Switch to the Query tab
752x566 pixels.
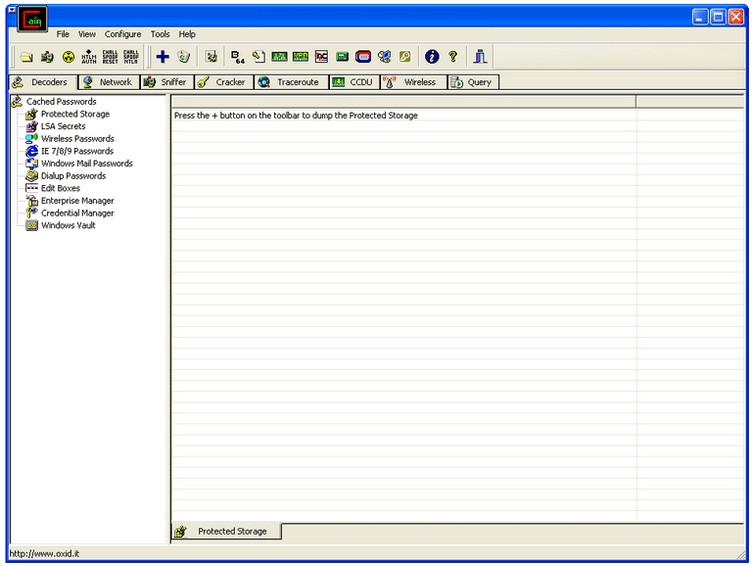click(473, 82)
